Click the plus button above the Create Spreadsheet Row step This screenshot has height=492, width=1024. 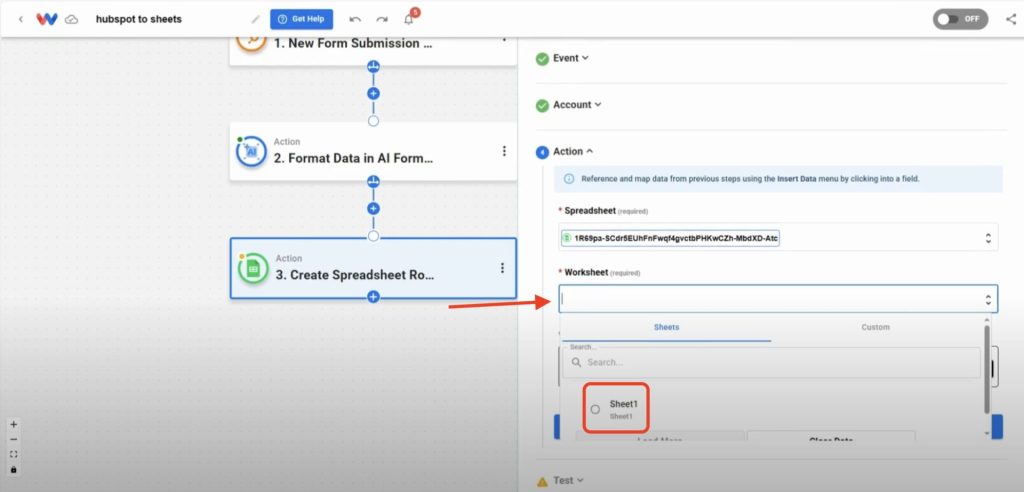(374, 209)
